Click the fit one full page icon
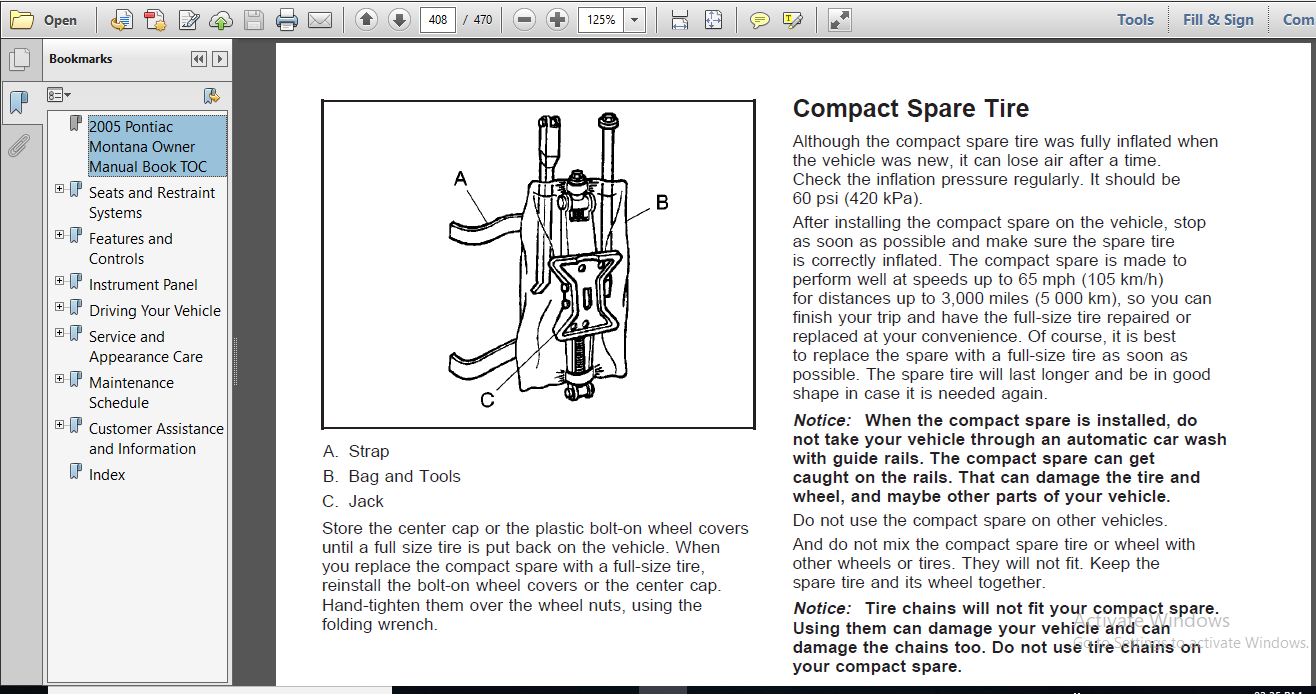Screen dimensions: 1316x694 pyautogui.click(x=713, y=19)
